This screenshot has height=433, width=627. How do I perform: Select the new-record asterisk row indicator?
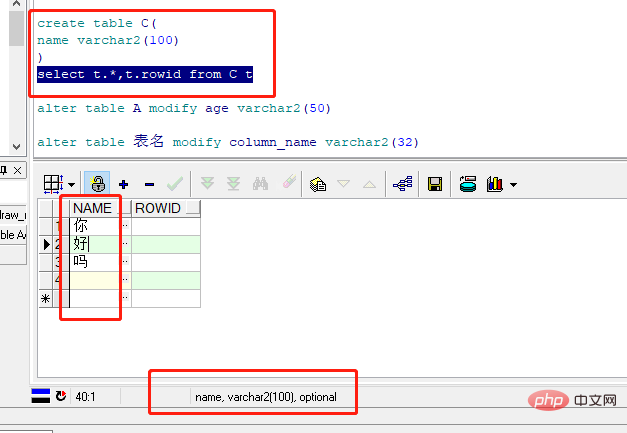tap(46, 298)
